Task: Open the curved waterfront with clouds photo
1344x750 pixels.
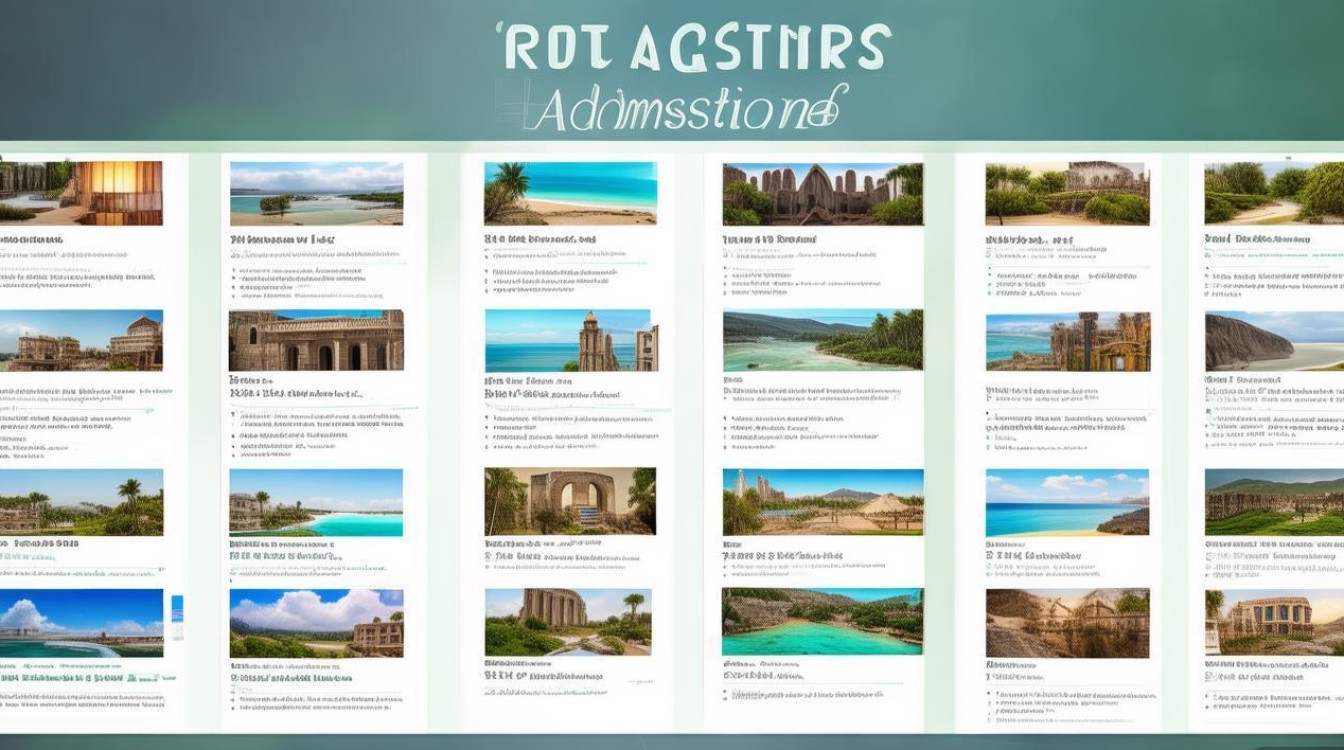Action: 81,622
